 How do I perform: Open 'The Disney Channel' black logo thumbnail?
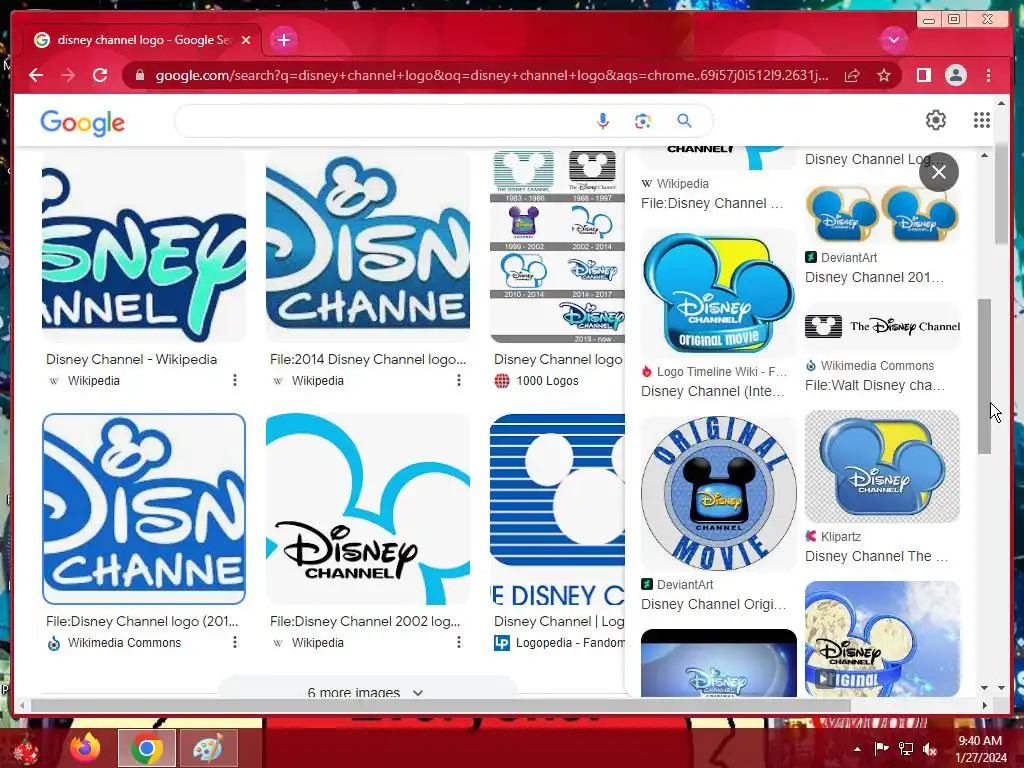click(882, 327)
